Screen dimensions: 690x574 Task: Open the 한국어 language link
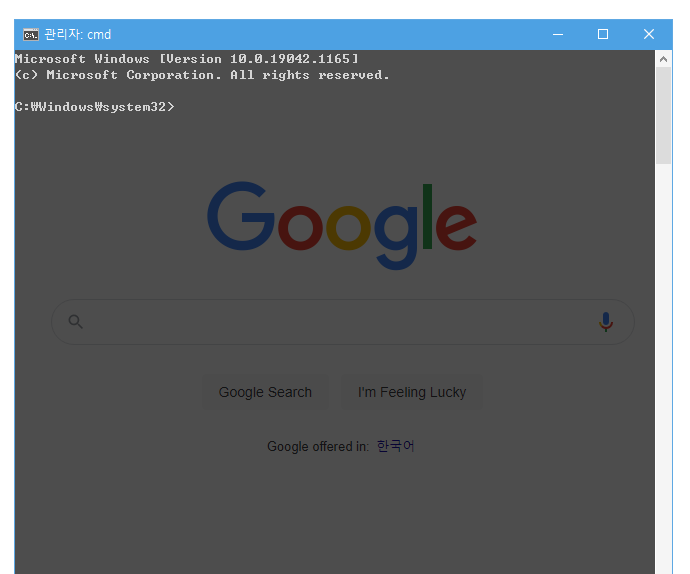coord(395,446)
